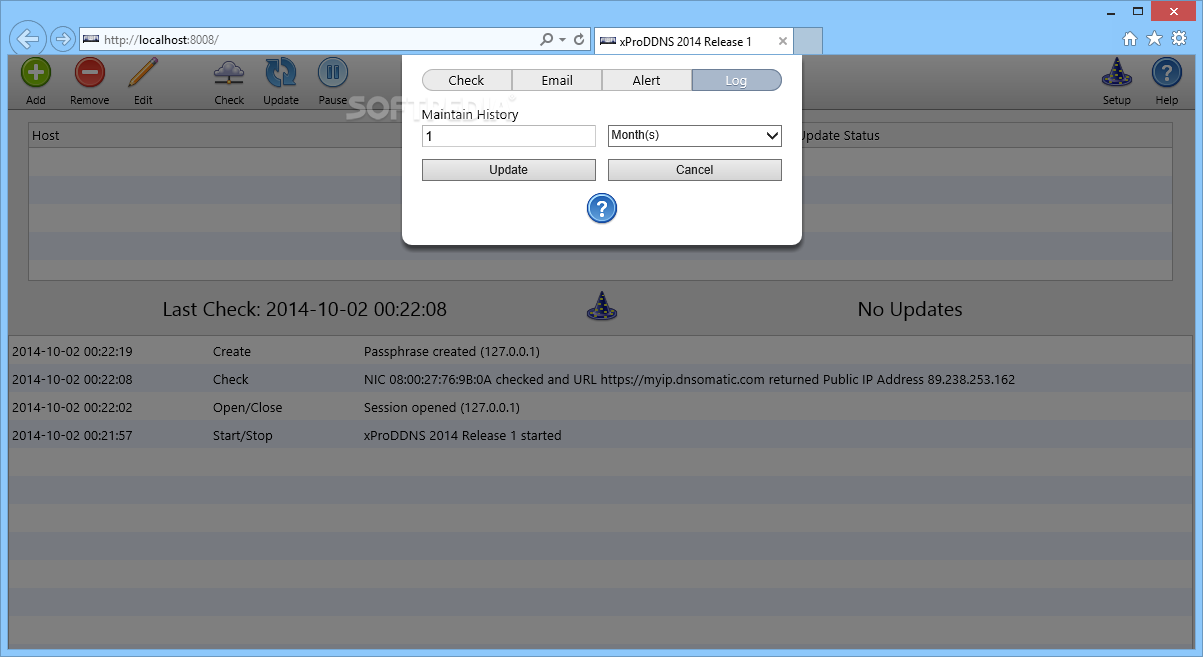Switch to the Email settings tab
The width and height of the screenshot is (1203, 657).
tap(557, 80)
